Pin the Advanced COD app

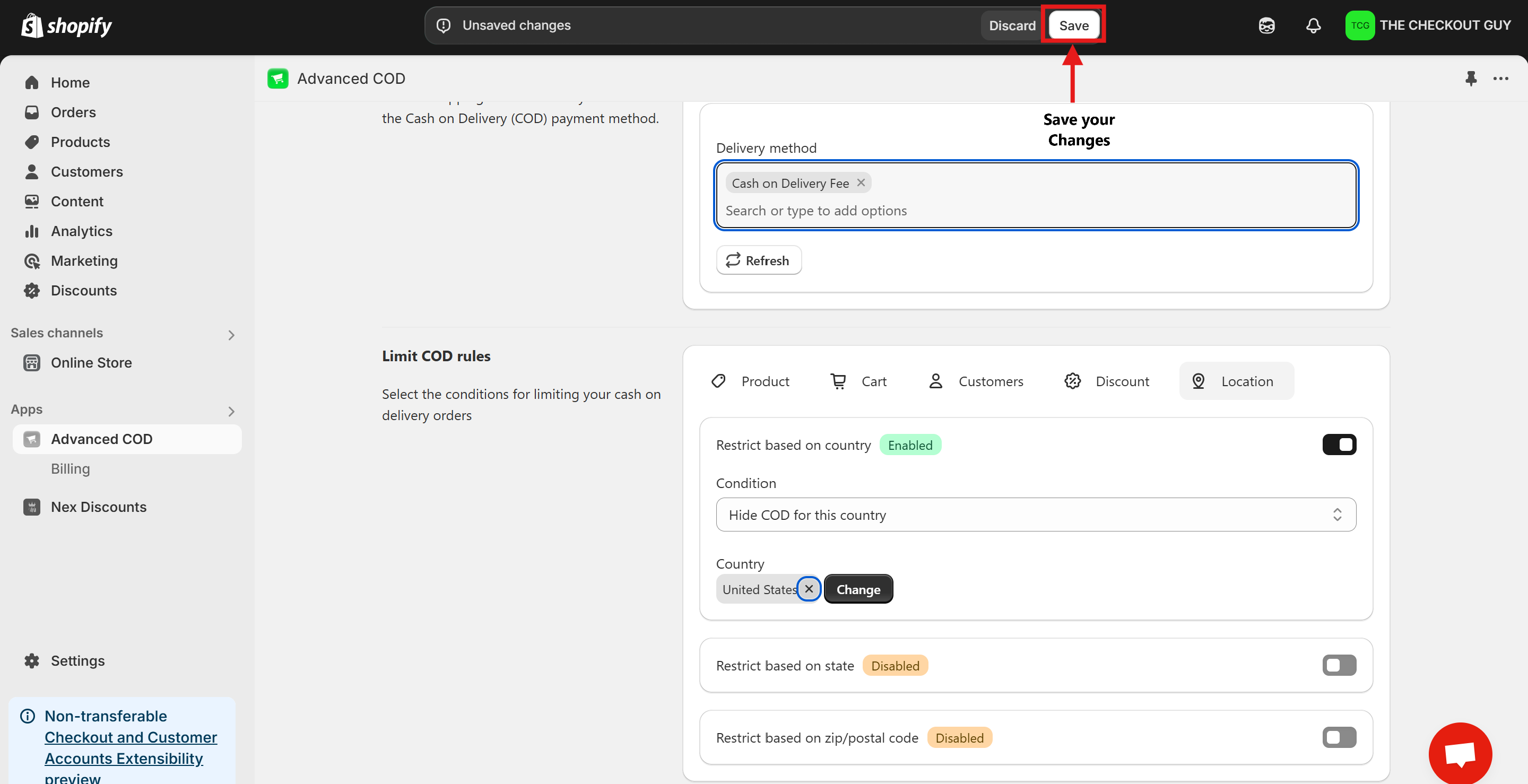pyautogui.click(x=1471, y=79)
